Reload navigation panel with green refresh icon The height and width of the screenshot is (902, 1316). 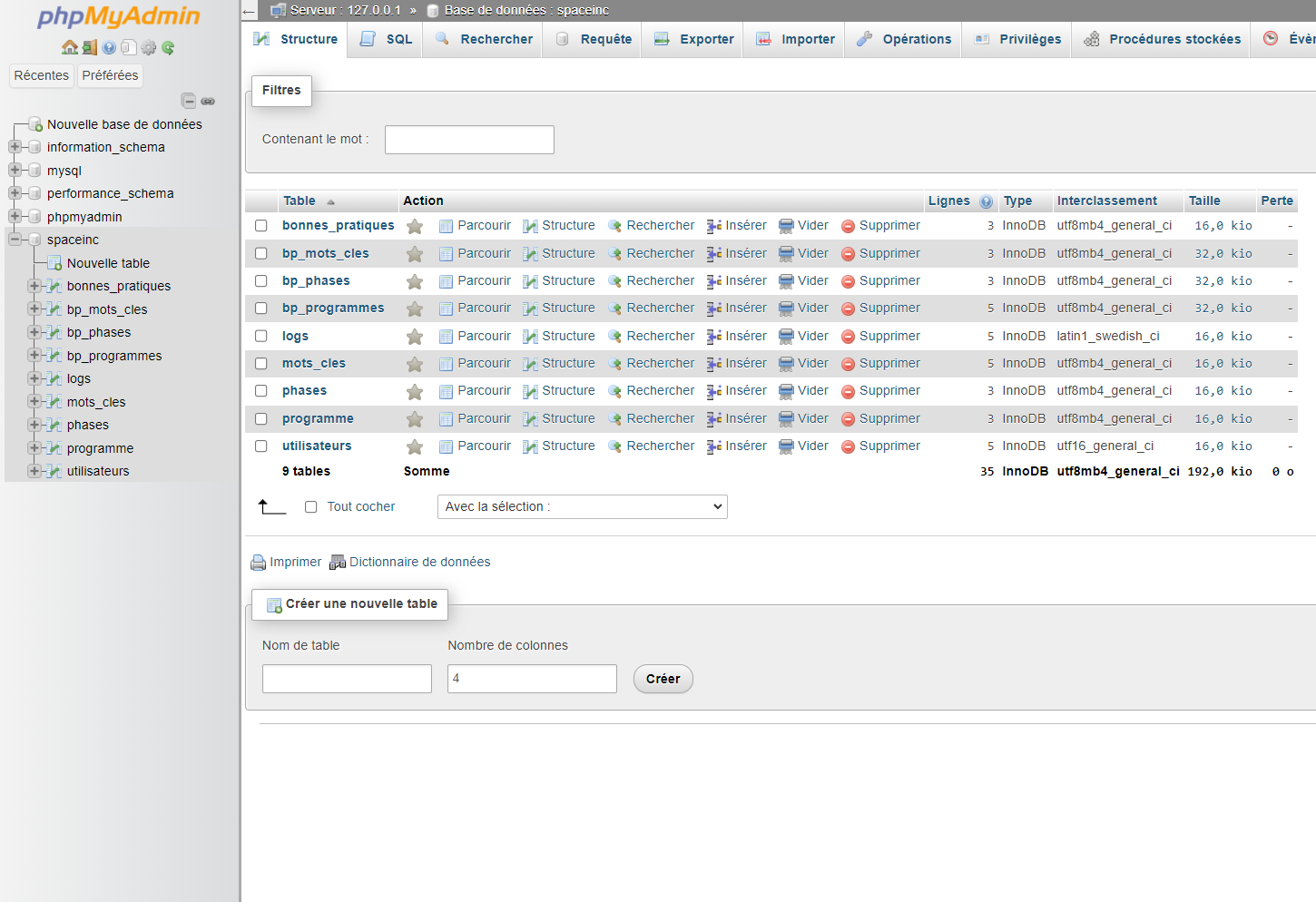coord(168,48)
